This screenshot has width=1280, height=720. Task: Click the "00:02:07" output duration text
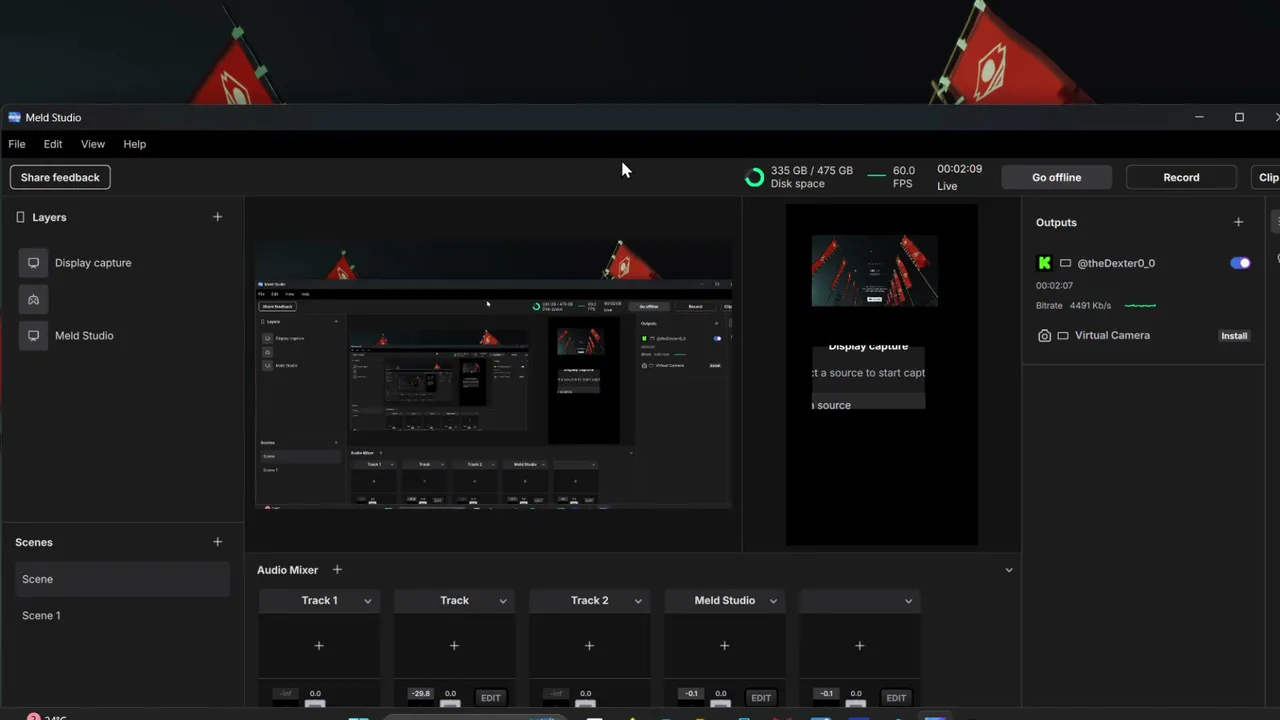click(x=1054, y=286)
